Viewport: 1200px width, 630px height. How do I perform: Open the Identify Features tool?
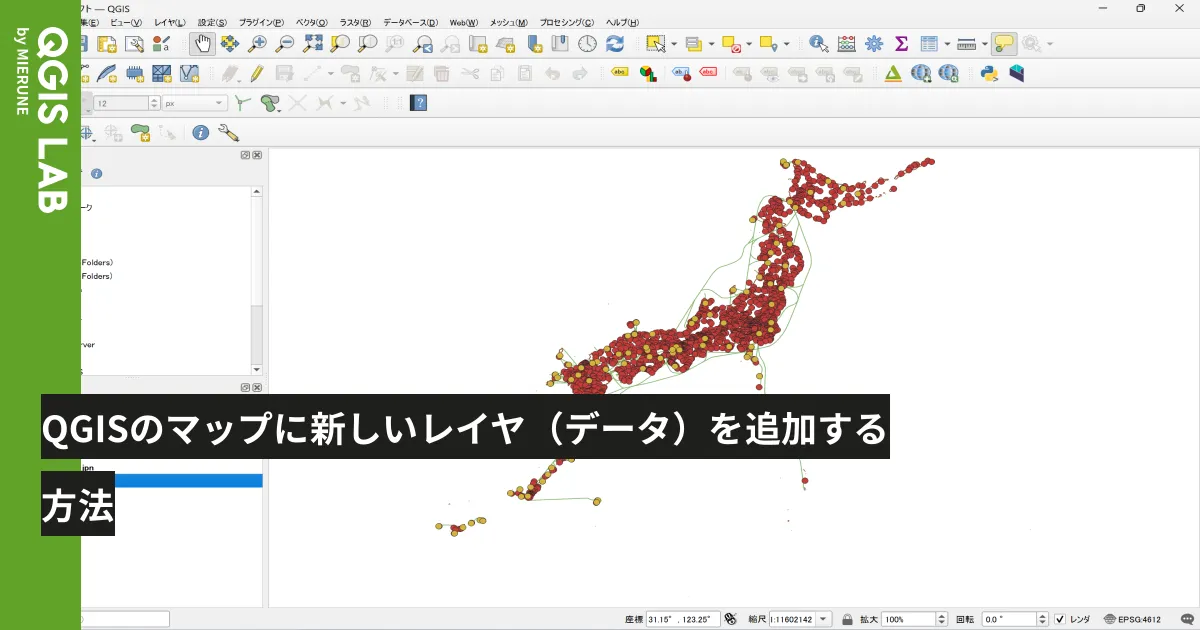click(818, 44)
